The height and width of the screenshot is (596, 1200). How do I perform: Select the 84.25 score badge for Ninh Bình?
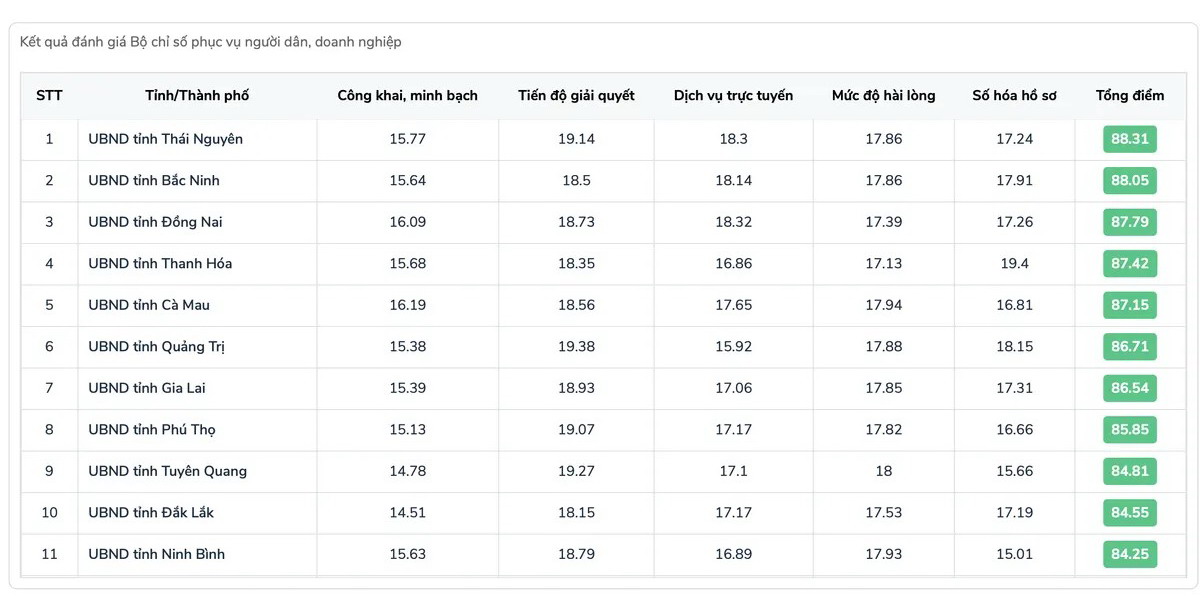pos(1130,554)
